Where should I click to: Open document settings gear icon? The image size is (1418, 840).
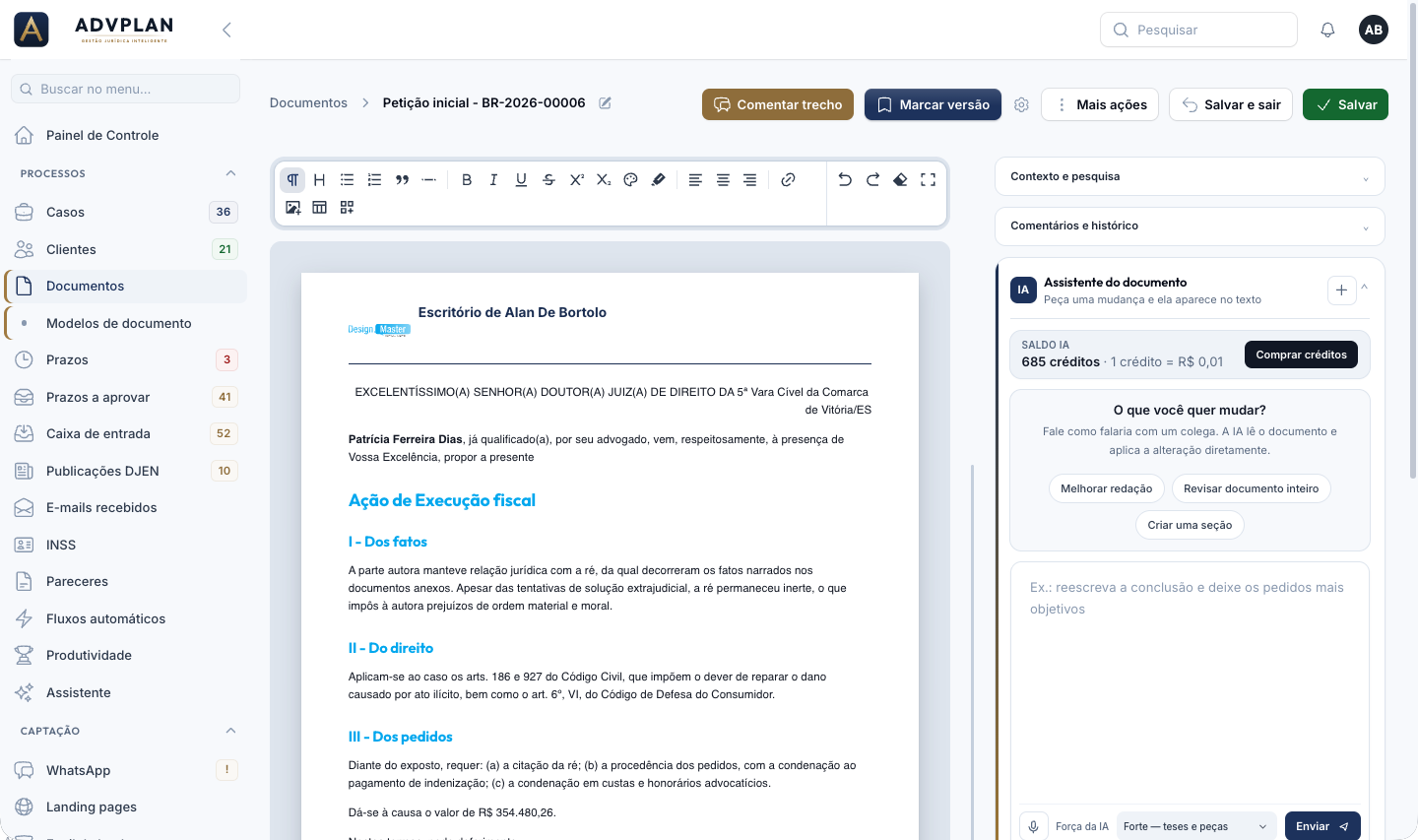click(1021, 104)
